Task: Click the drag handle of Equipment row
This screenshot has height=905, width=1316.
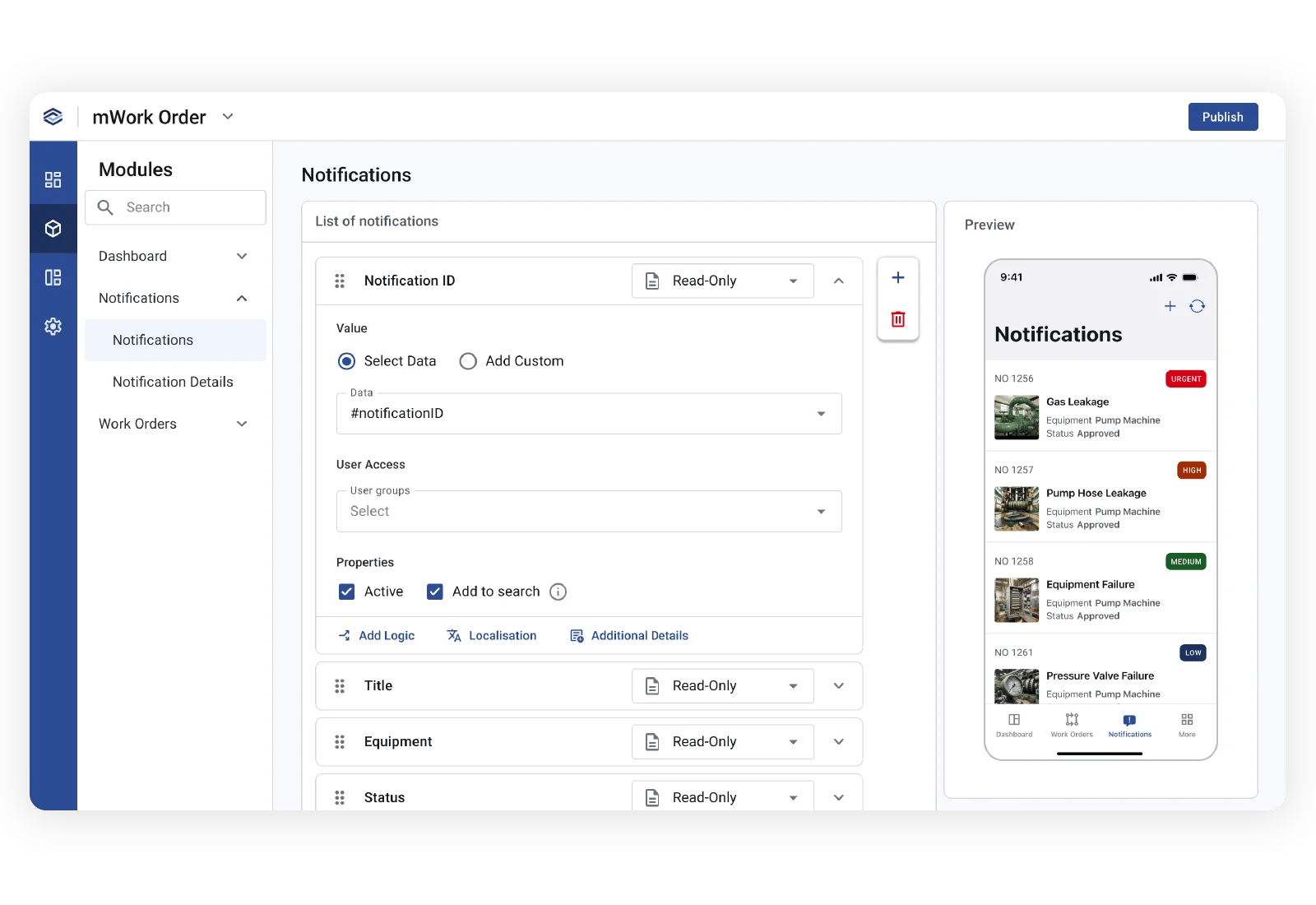Action: [340, 742]
